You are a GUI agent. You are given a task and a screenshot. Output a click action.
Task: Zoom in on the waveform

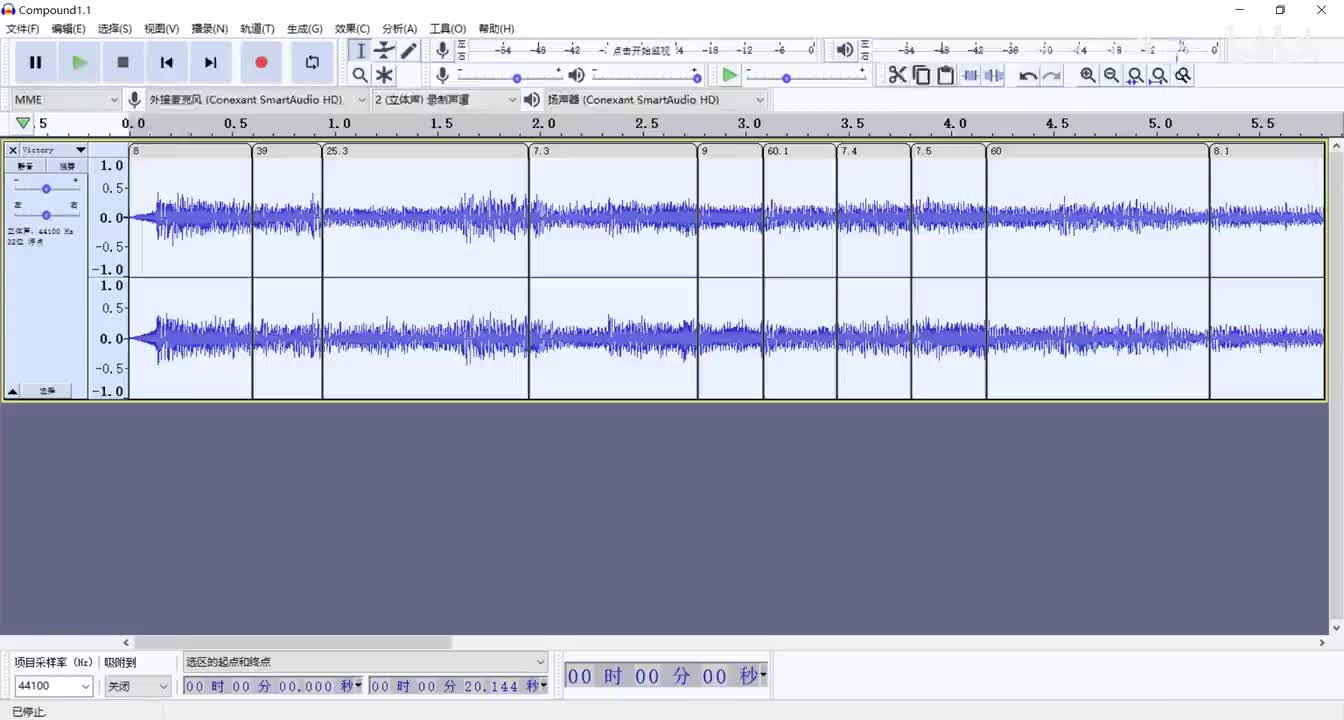pos(1088,75)
